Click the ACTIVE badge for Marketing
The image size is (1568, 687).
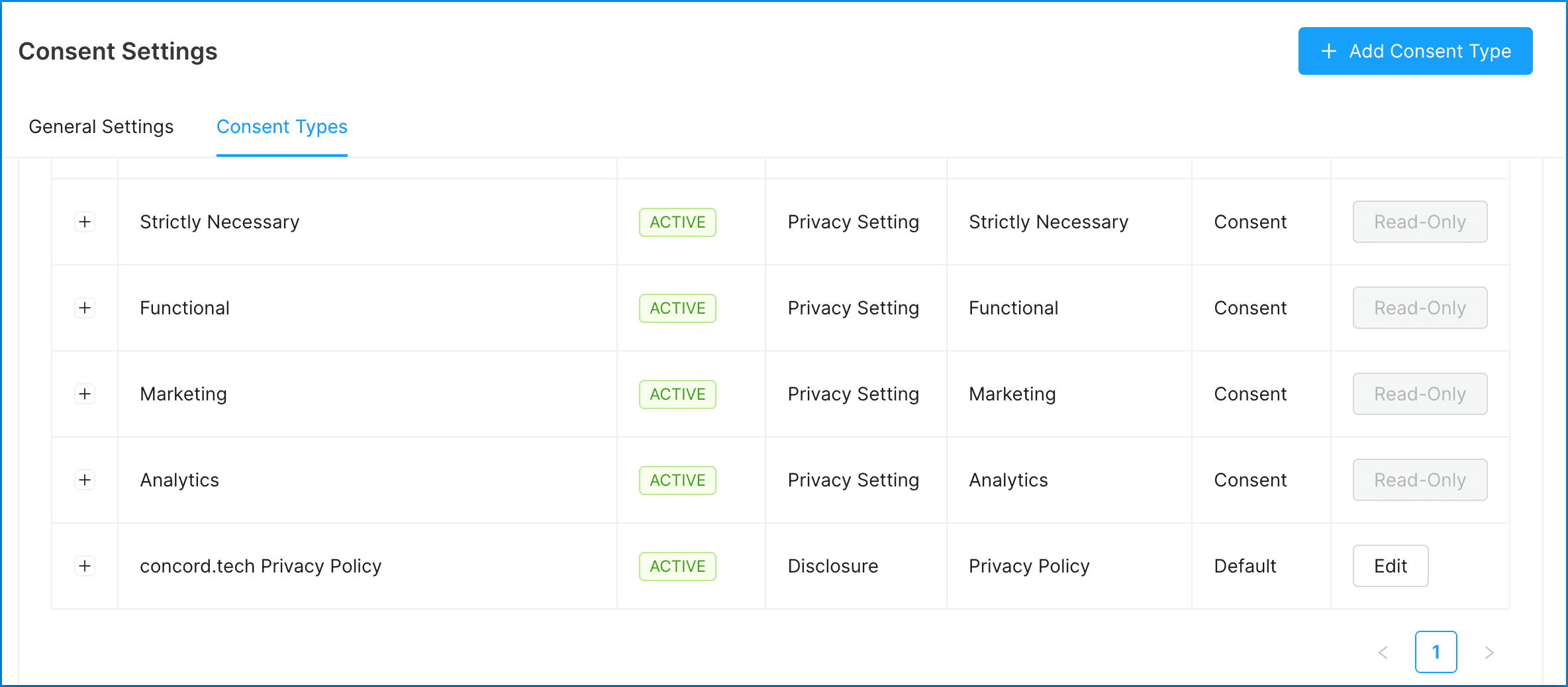click(x=677, y=394)
